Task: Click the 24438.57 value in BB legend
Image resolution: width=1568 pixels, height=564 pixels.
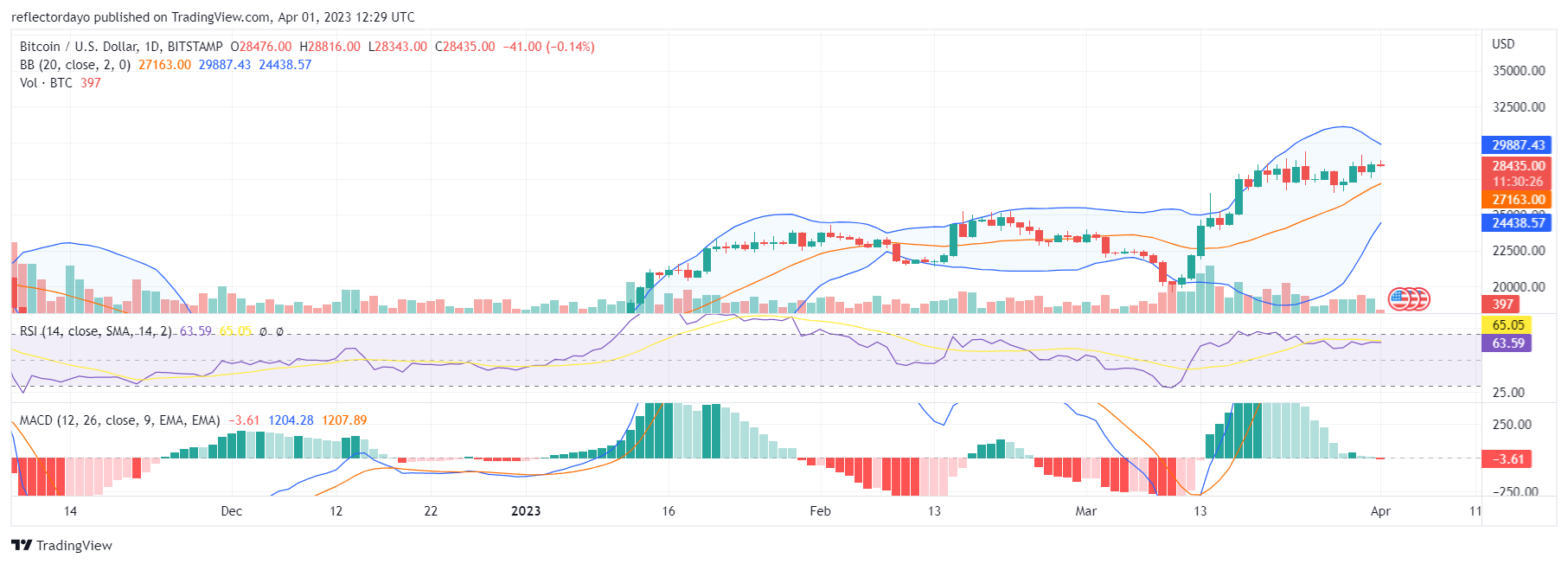Action: [285, 65]
